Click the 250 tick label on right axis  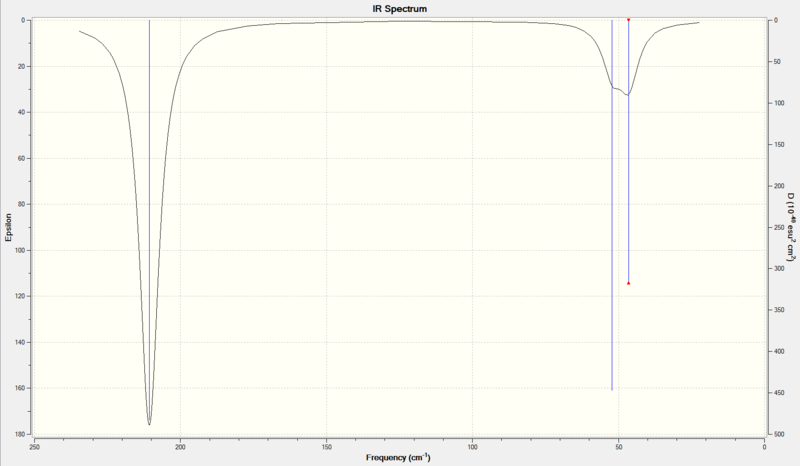(x=779, y=227)
